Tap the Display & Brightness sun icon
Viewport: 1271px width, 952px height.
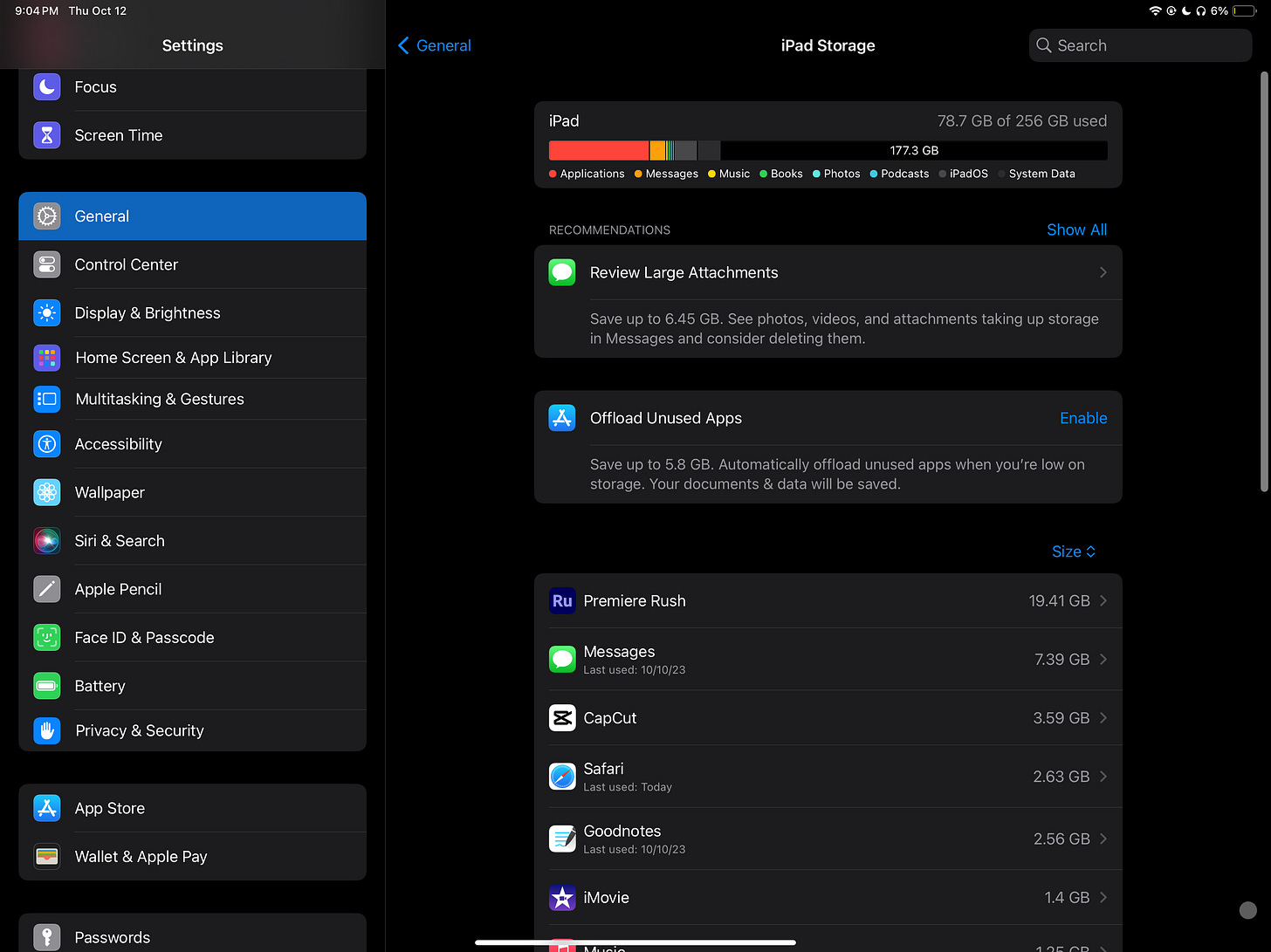coord(47,312)
